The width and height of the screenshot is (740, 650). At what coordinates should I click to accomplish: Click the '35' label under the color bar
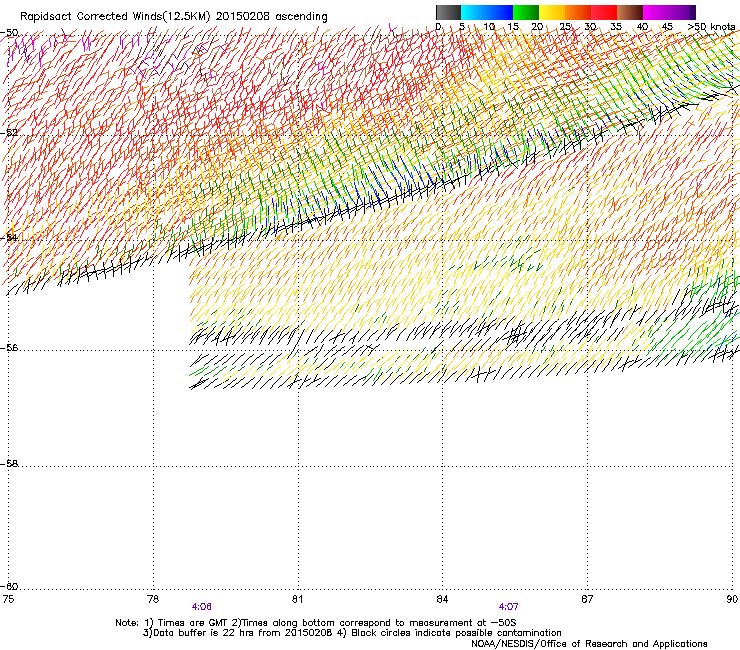coord(616,26)
